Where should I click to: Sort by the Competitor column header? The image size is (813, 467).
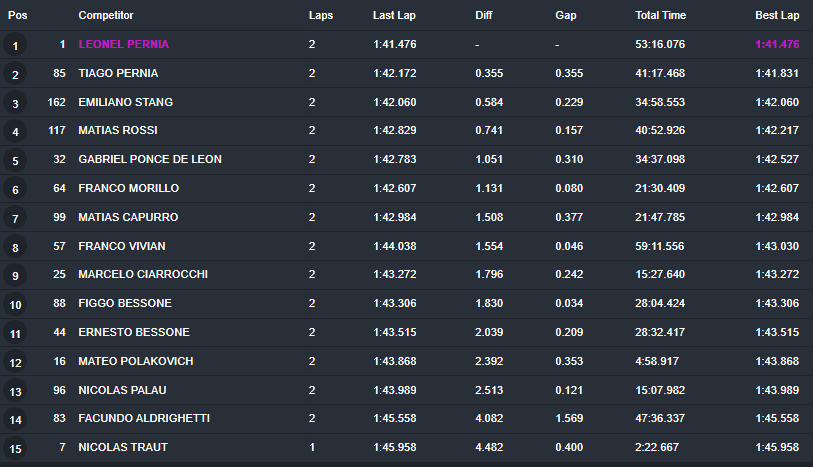click(105, 16)
